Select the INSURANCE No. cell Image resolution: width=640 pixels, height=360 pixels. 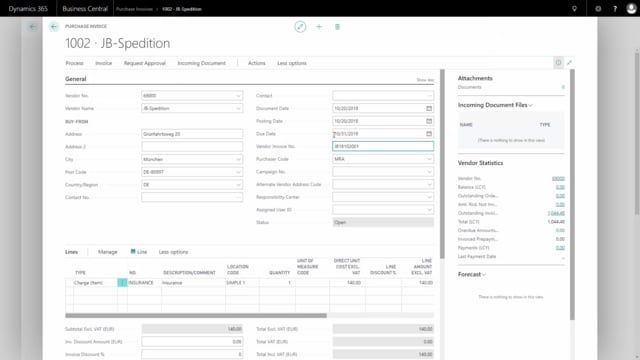(144, 282)
